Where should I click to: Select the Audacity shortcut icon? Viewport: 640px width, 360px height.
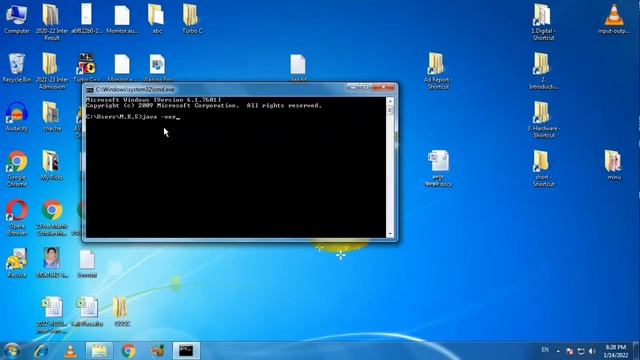[x=16, y=116]
